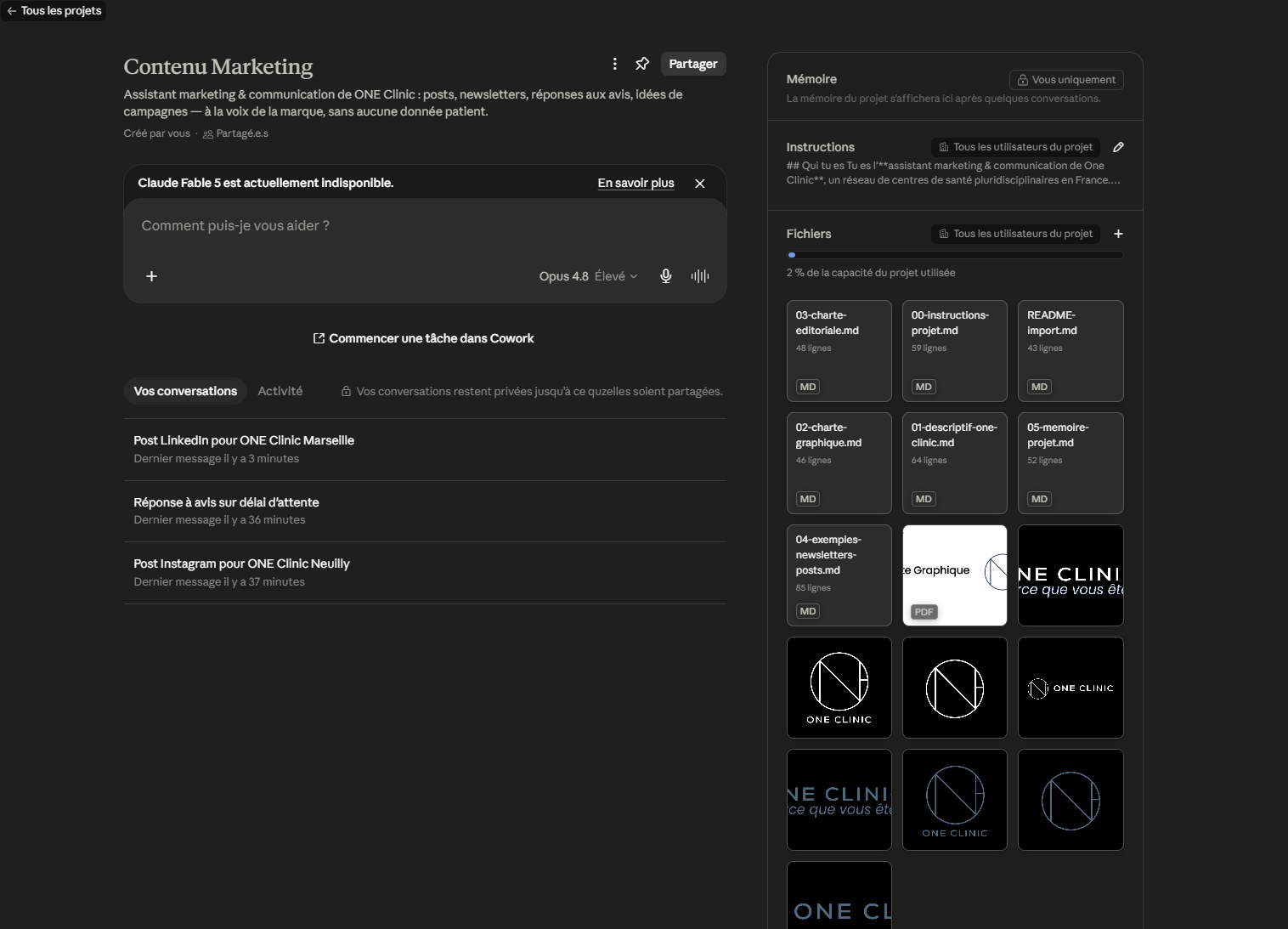Open the white circular logo without caption thumbnail
Image resolution: width=1288 pixels, height=929 pixels.
pyautogui.click(x=955, y=688)
